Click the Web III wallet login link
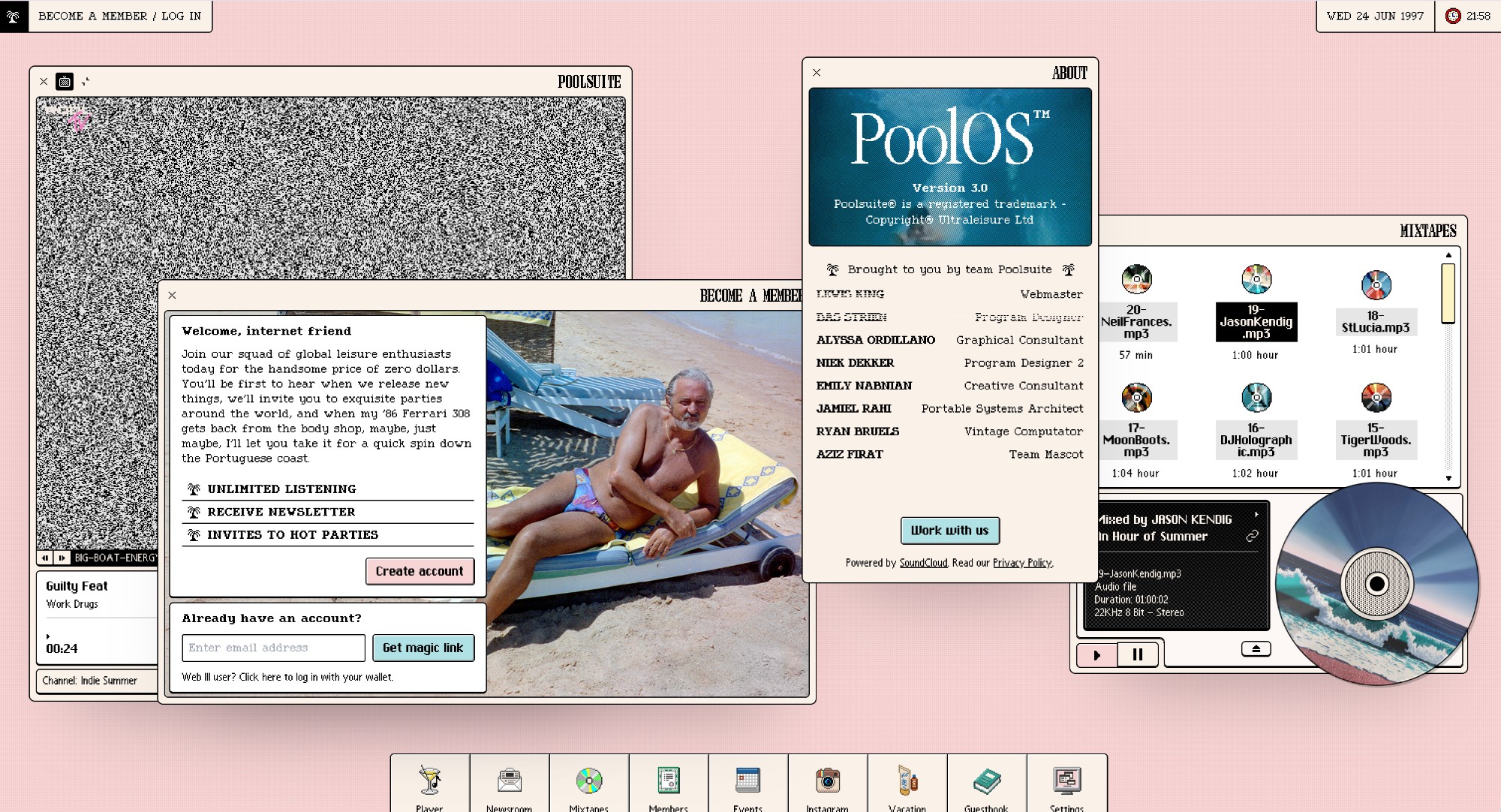The image size is (1501, 812). pos(287,677)
